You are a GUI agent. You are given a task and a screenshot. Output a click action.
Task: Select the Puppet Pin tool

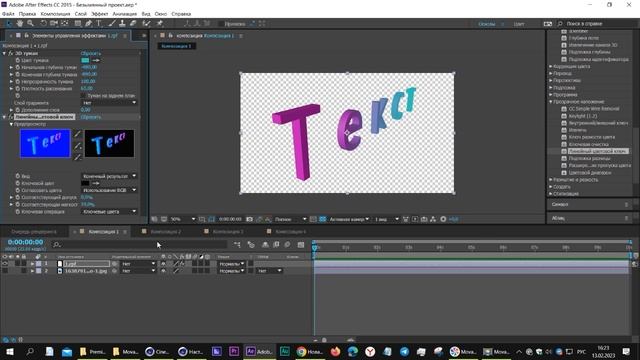point(160,24)
